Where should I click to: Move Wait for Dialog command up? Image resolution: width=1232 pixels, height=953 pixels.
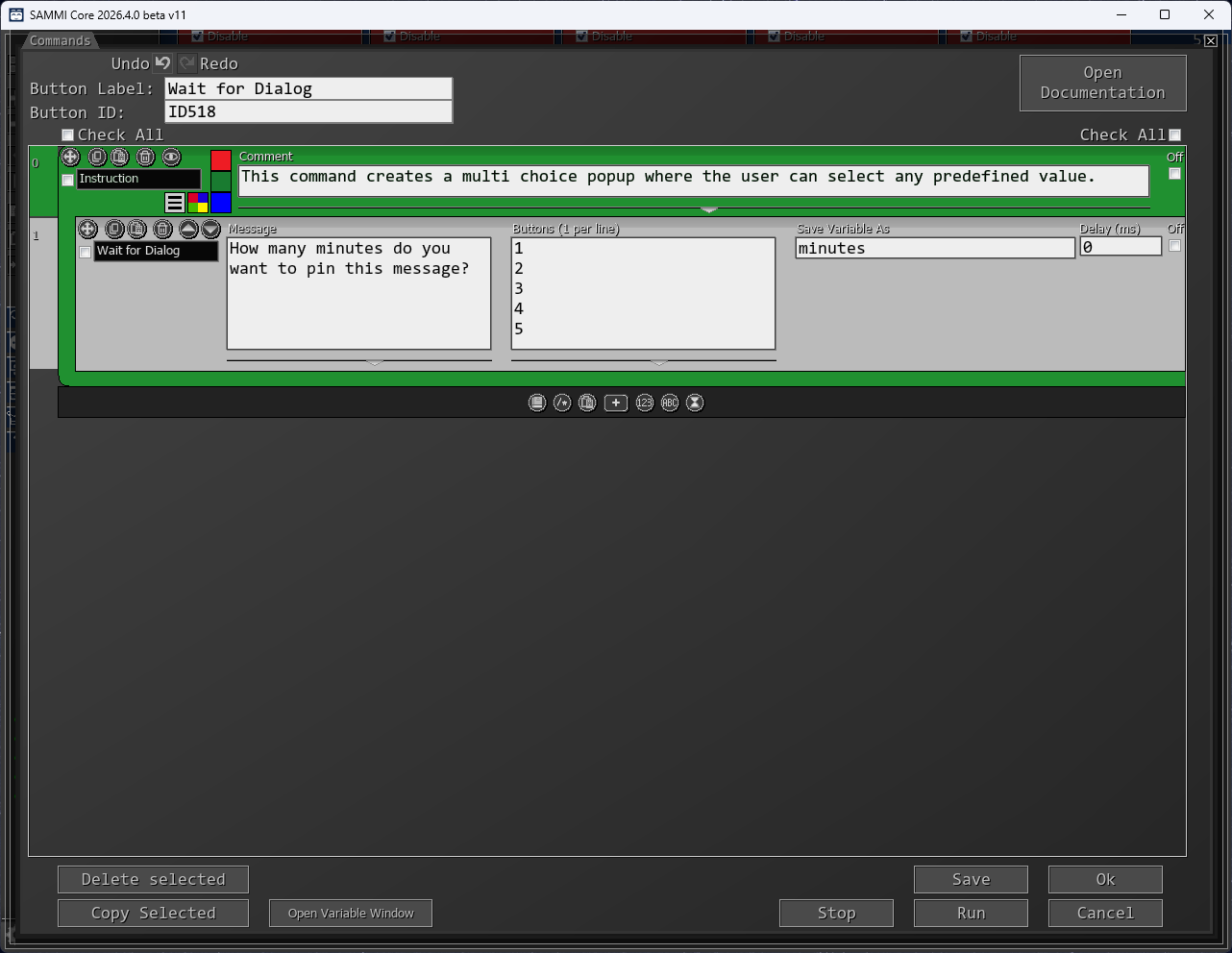click(188, 229)
